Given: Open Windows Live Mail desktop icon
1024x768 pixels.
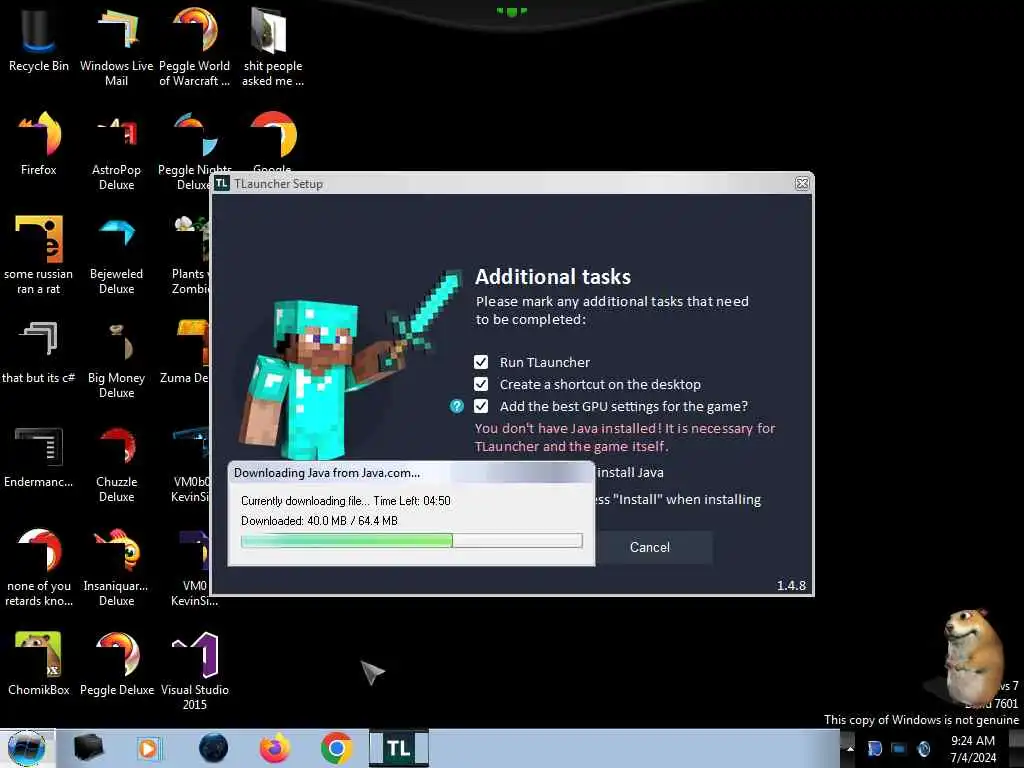Looking at the screenshot, I should [x=116, y=46].
